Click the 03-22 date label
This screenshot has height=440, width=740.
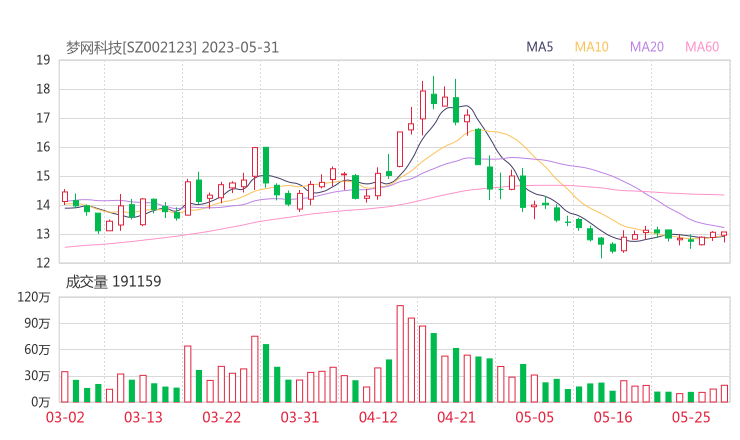[222, 417]
